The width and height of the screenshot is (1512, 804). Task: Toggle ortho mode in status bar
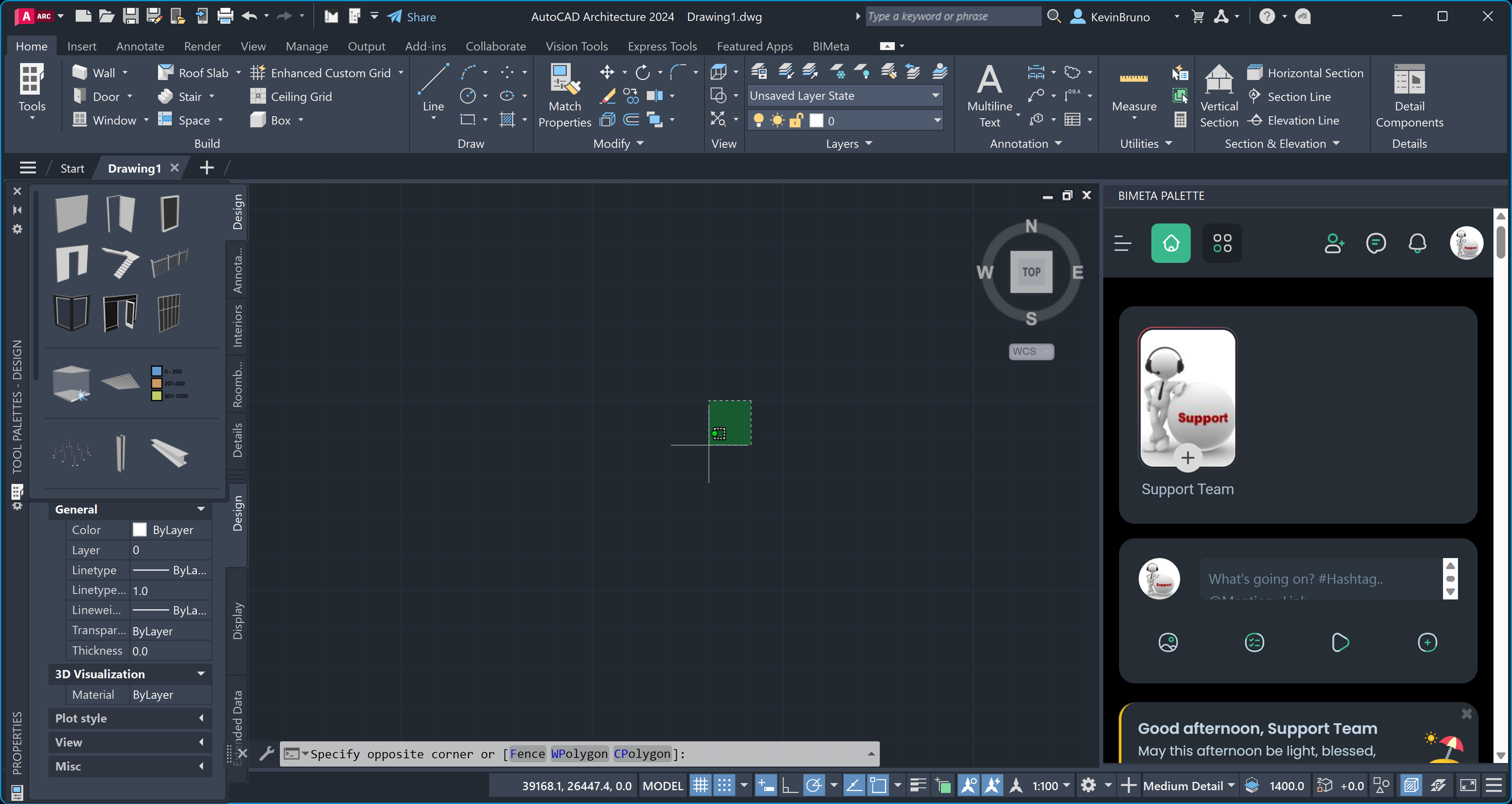(790, 785)
